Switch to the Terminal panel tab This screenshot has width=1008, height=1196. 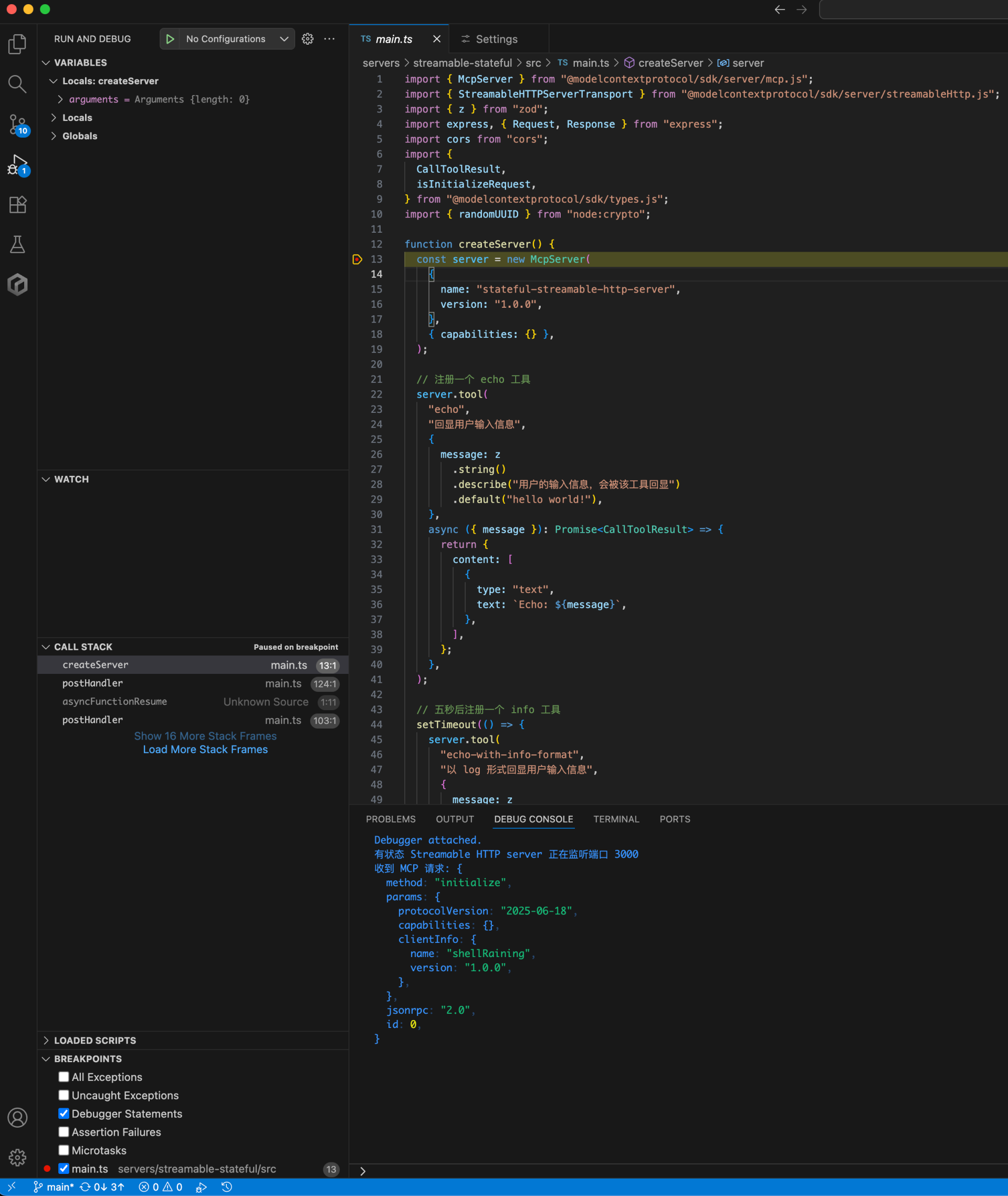pos(616,819)
